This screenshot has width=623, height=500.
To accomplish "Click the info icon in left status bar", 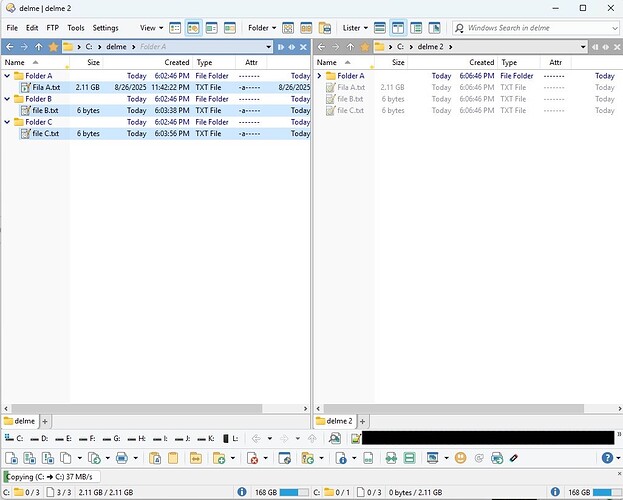I will click(242, 492).
